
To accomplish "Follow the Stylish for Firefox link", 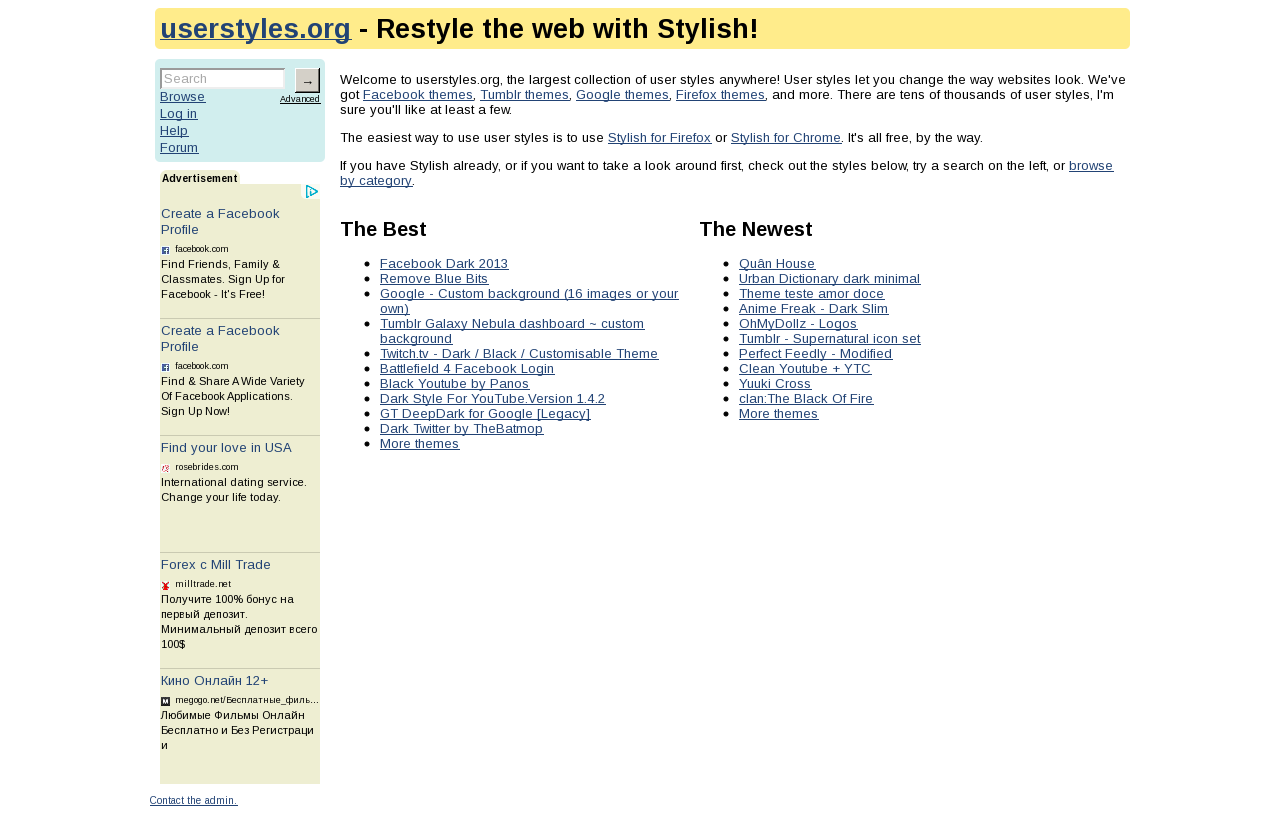I will click(660, 138).
